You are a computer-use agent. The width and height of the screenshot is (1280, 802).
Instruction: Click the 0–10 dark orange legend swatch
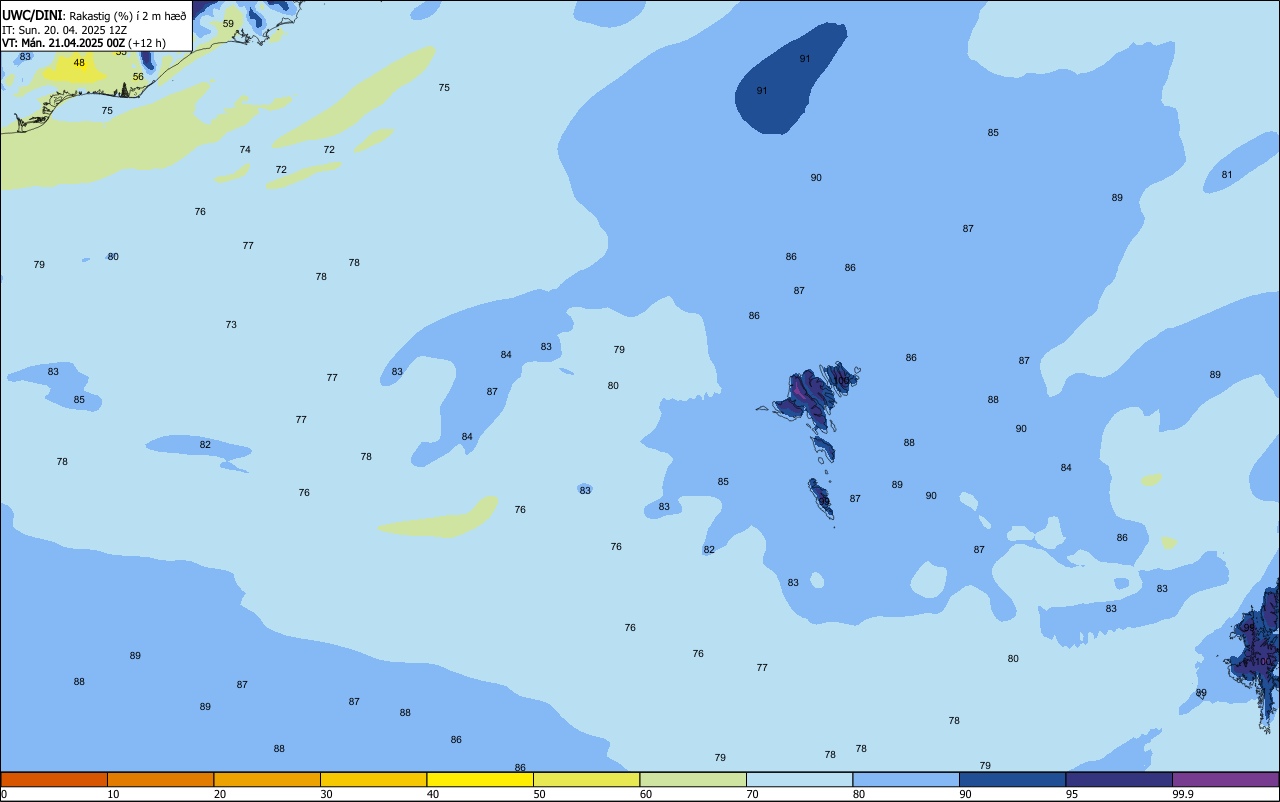(54, 779)
